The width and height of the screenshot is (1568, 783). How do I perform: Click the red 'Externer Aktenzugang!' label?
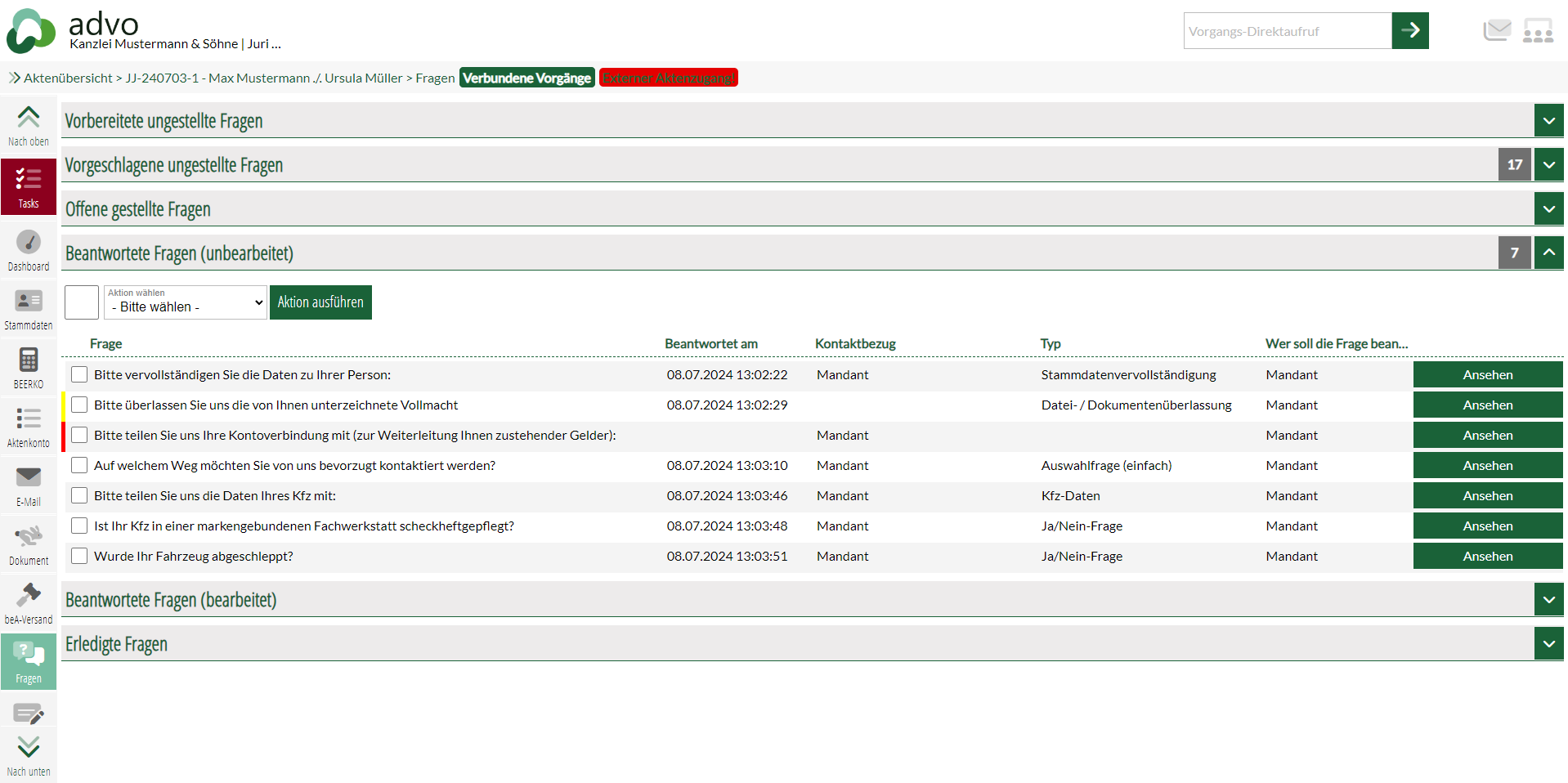[668, 78]
